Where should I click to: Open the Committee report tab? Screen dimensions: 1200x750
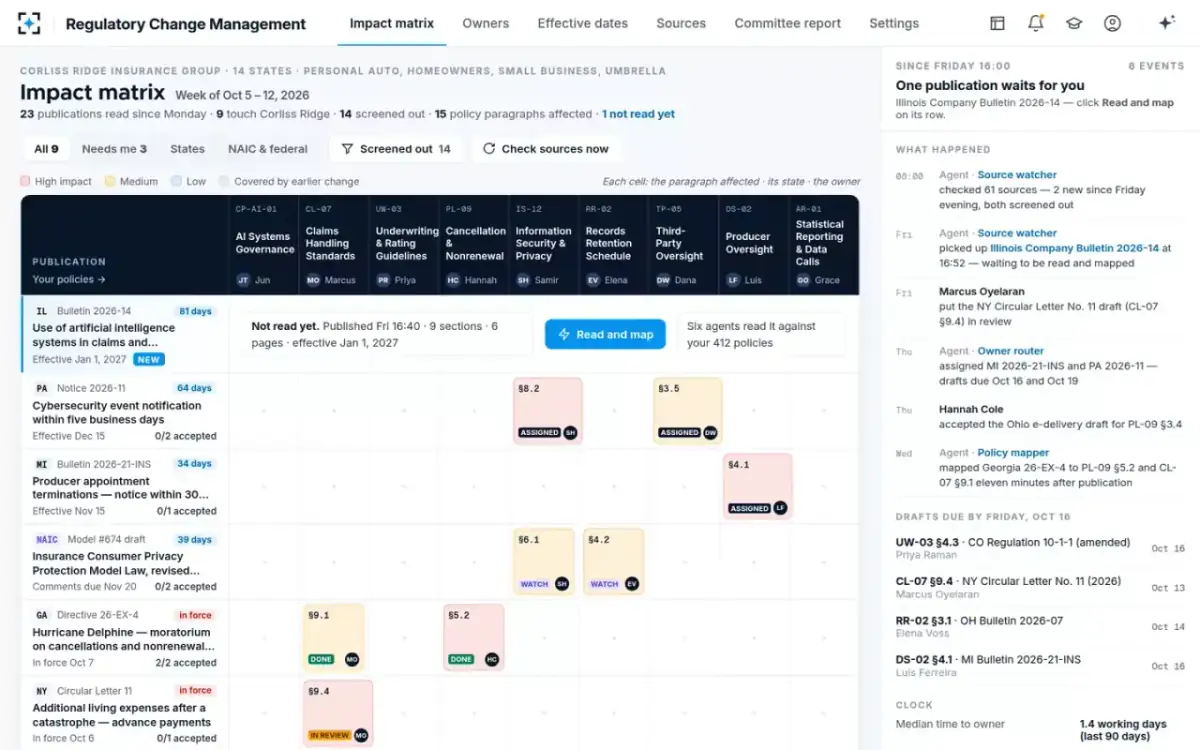tap(788, 23)
